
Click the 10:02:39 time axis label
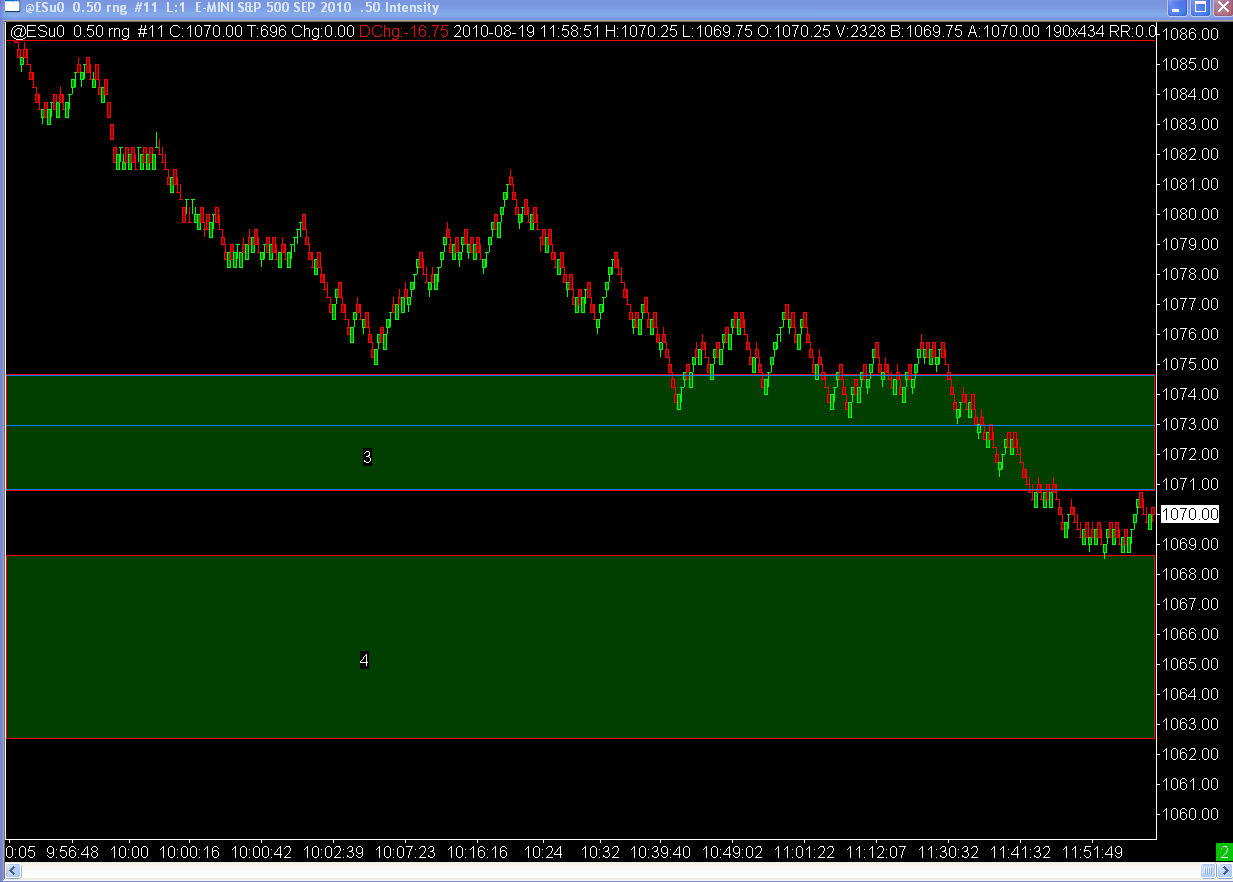[x=335, y=852]
